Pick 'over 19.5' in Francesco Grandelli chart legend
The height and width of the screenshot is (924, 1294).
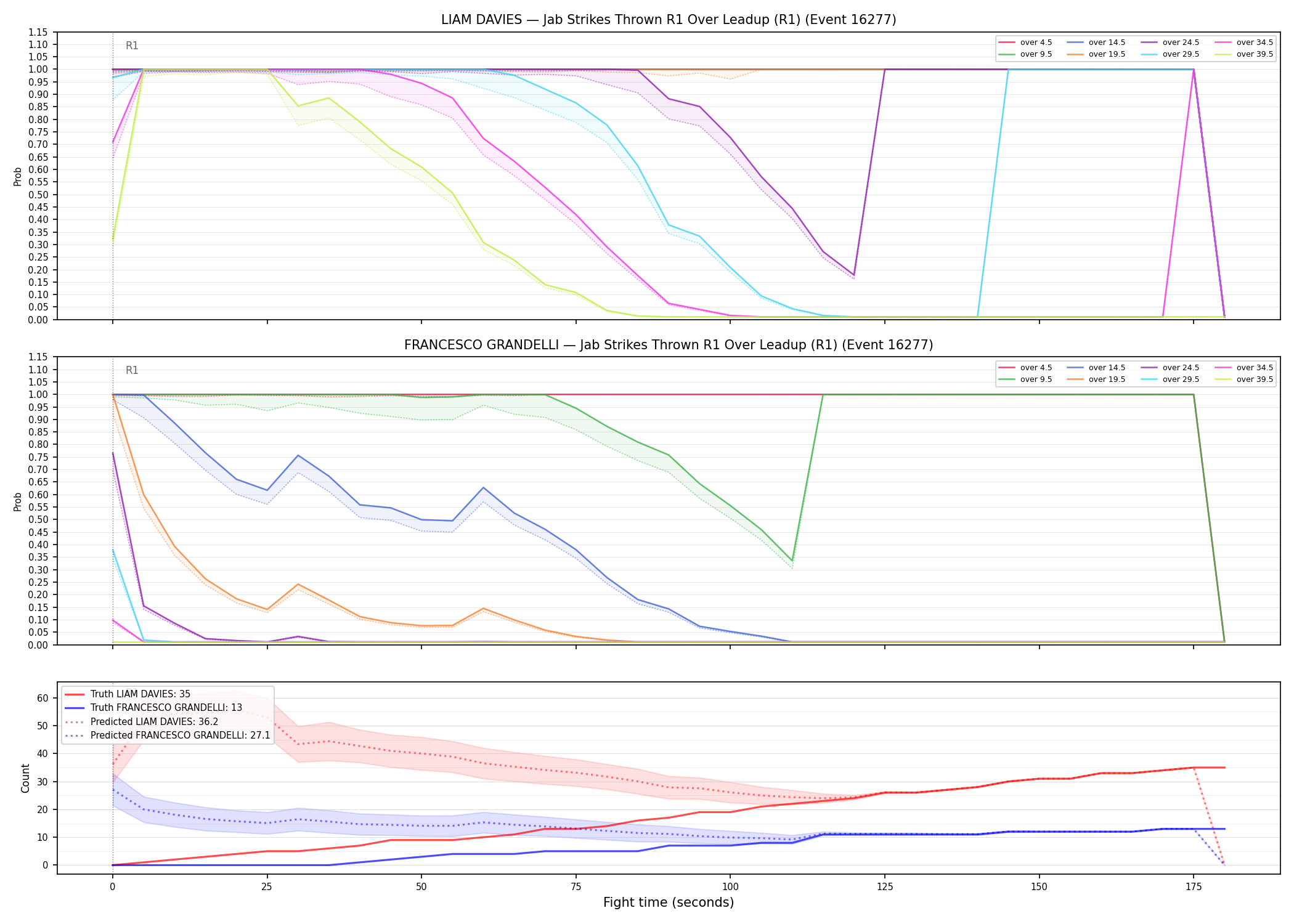[1096, 379]
